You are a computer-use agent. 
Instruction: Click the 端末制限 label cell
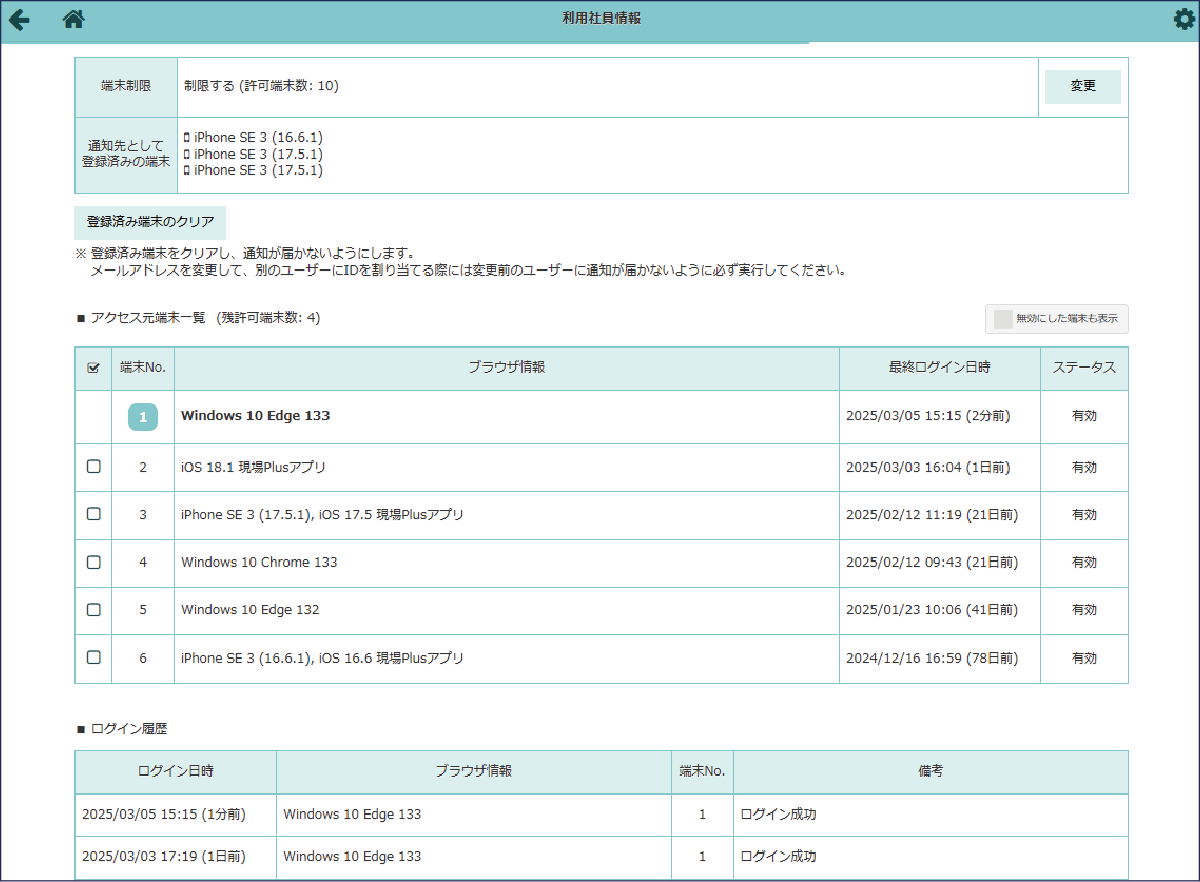[x=126, y=87]
